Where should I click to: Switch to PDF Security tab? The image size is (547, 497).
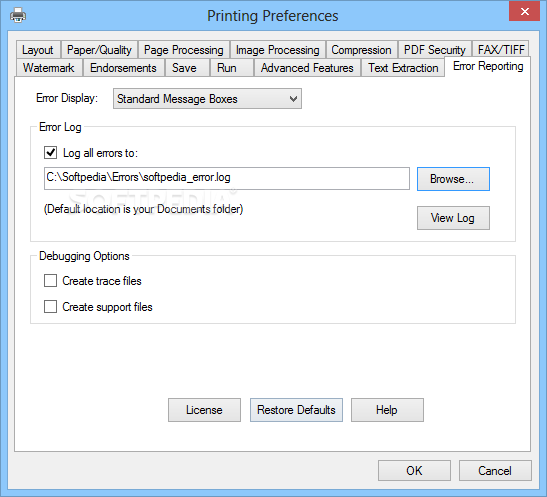pyautogui.click(x=435, y=50)
